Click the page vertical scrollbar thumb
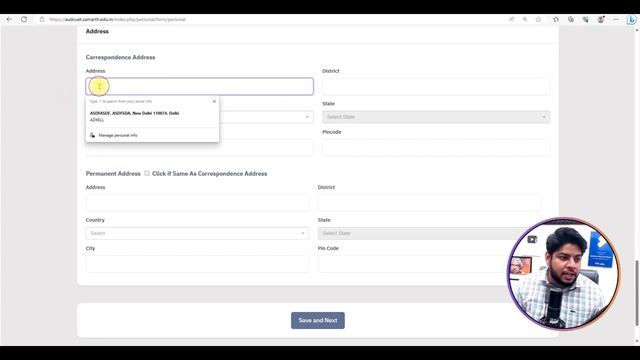The height and width of the screenshot is (360, 640). point(636,293)
